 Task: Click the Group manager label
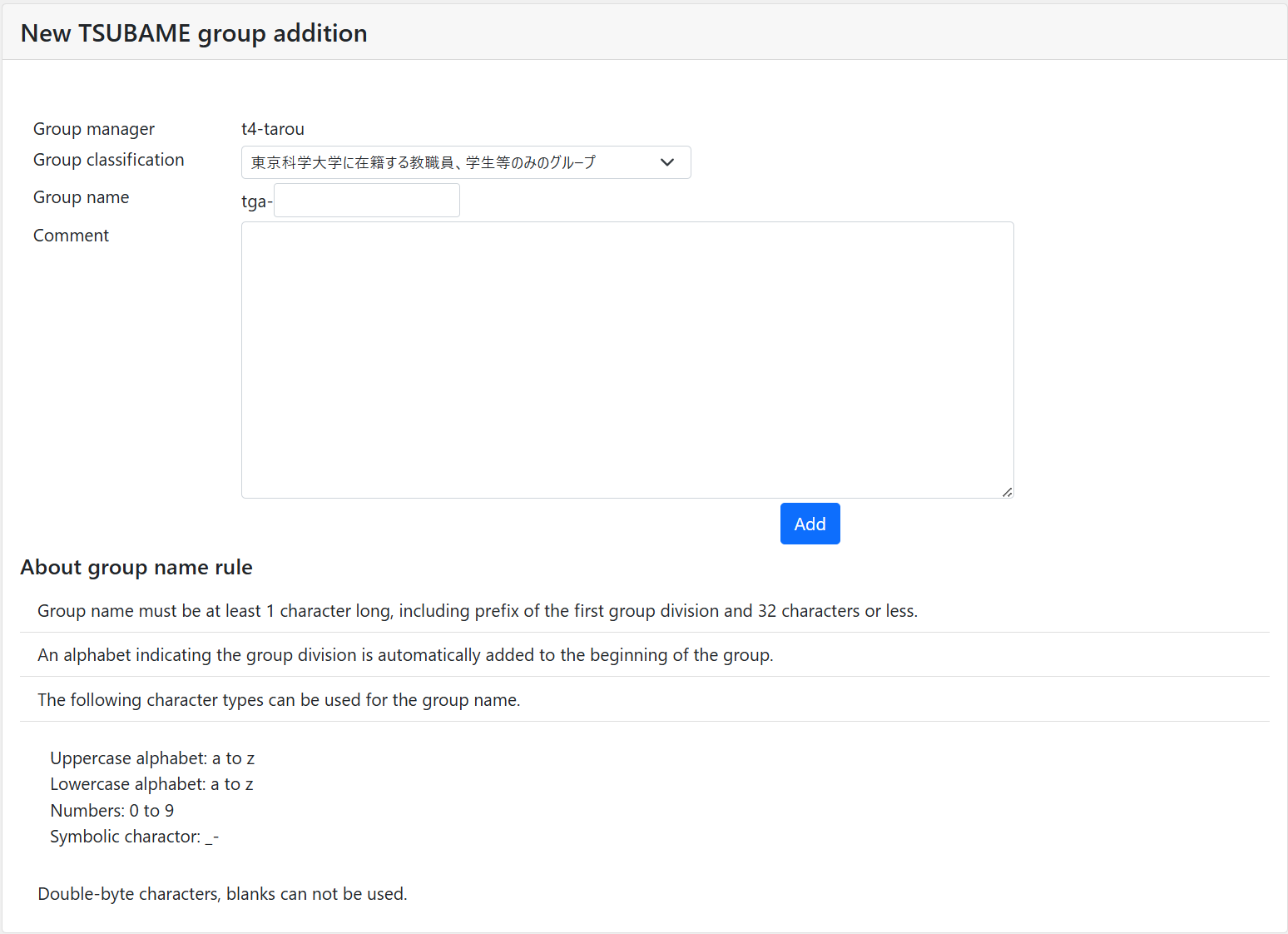pos(94,129)
